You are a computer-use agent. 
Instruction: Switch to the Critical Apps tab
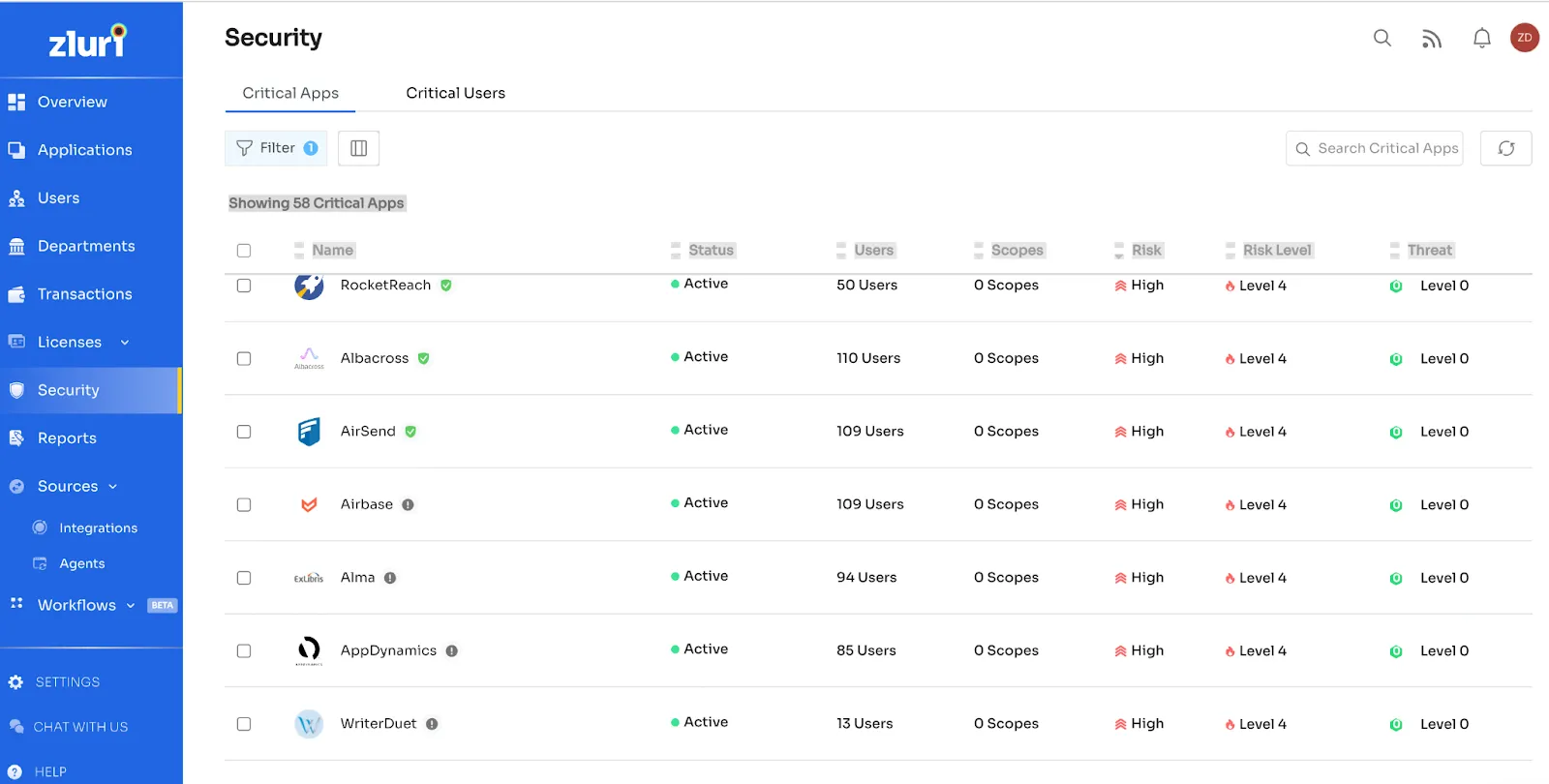290,93
